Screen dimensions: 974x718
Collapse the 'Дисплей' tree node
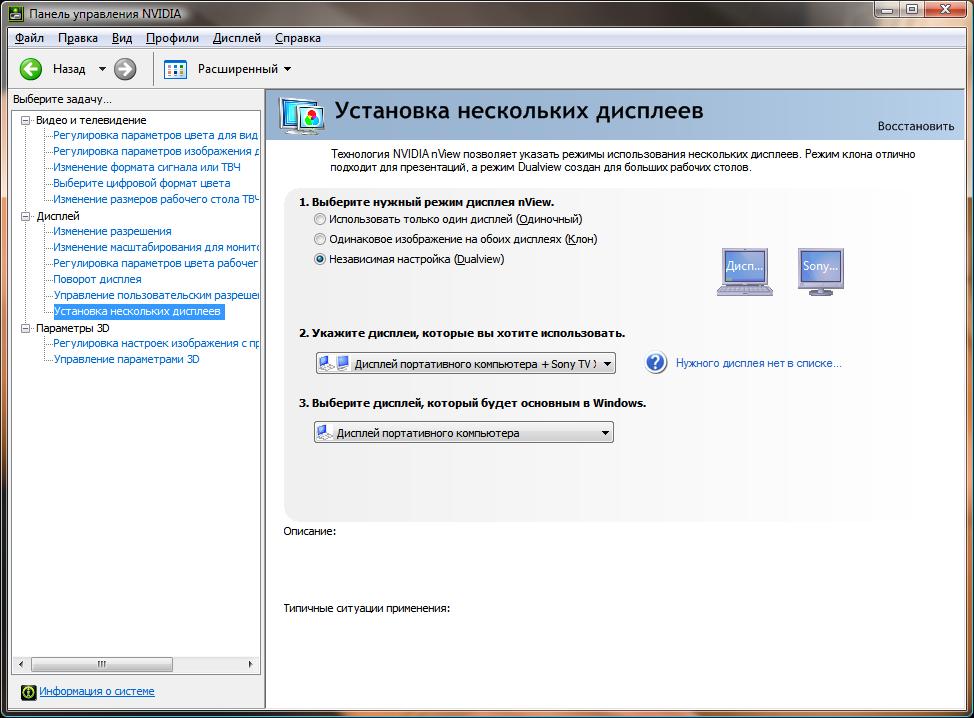(x=25, y=216)
